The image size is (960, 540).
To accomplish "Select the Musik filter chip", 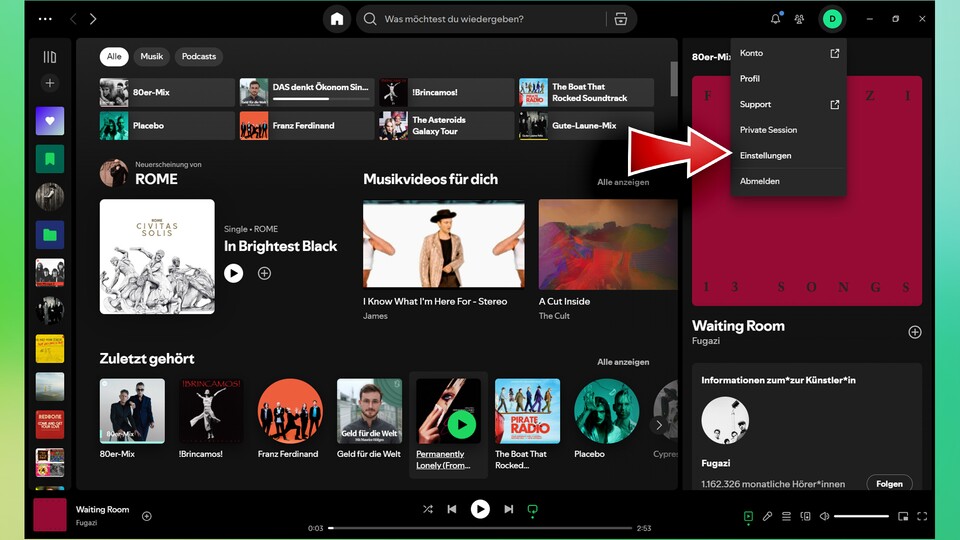I will click(x=151, y=56).
